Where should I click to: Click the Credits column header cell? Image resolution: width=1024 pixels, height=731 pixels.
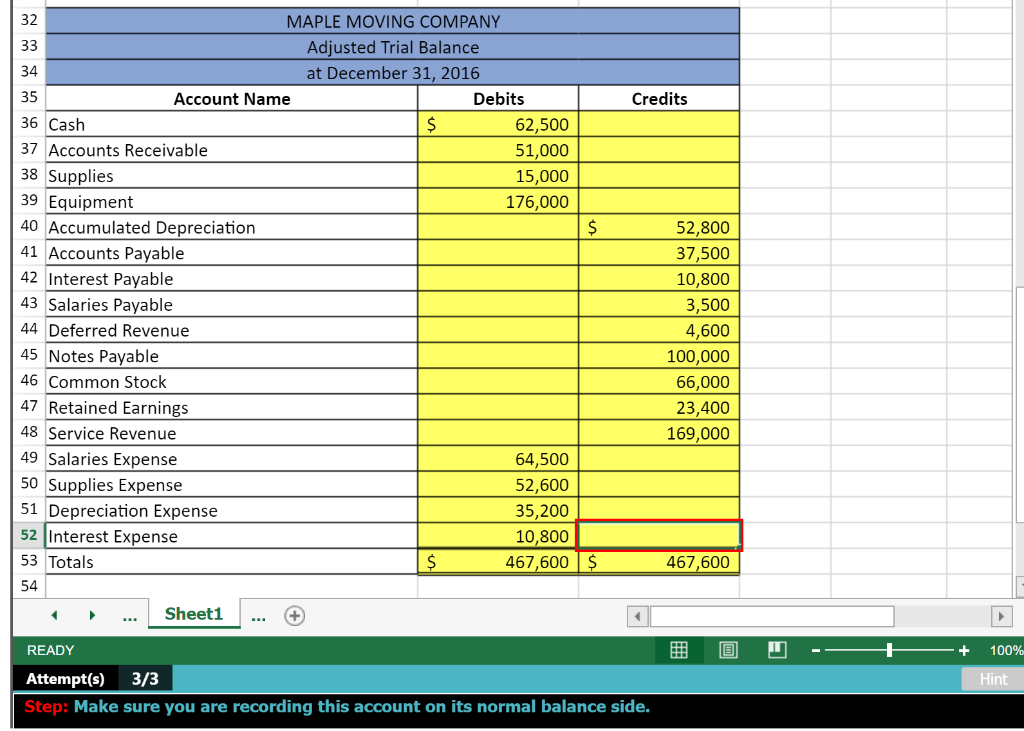coord(659,99)
